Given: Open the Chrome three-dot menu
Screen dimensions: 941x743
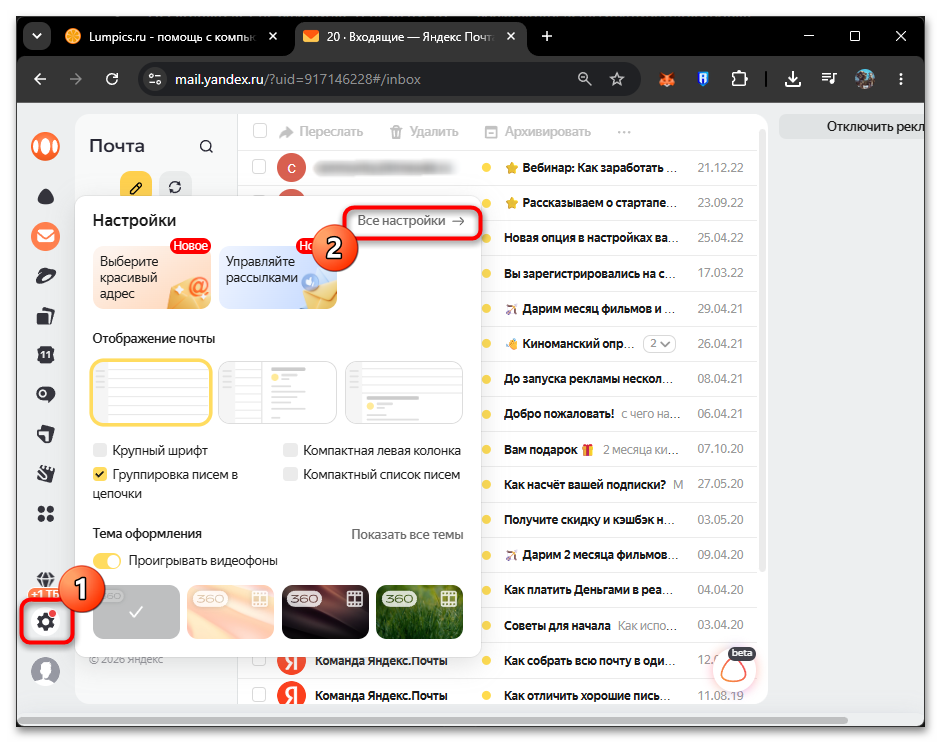Looking at the screenshot, I should (900, 79).
